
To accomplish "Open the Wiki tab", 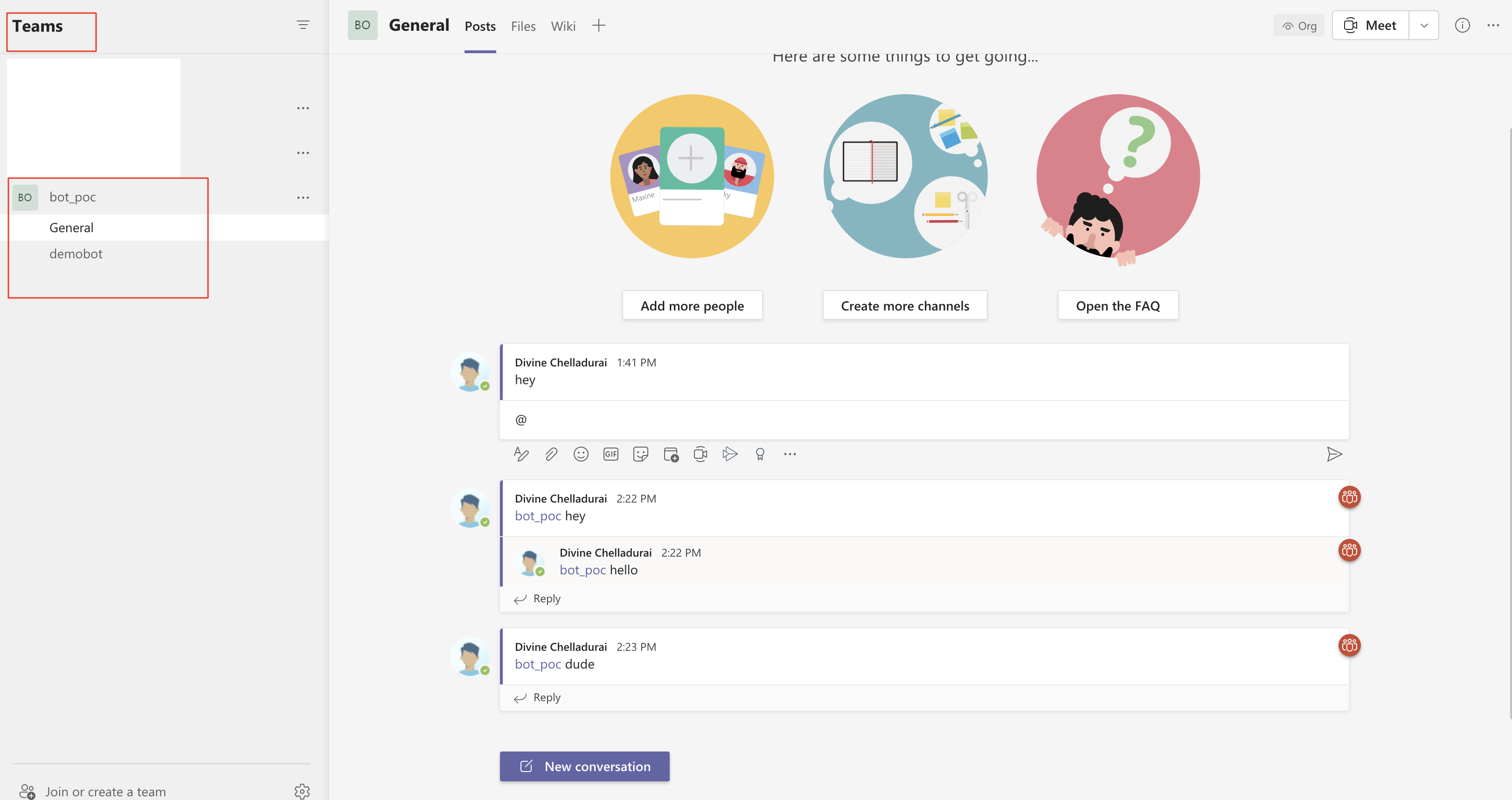I will click(x=563, y=27).
